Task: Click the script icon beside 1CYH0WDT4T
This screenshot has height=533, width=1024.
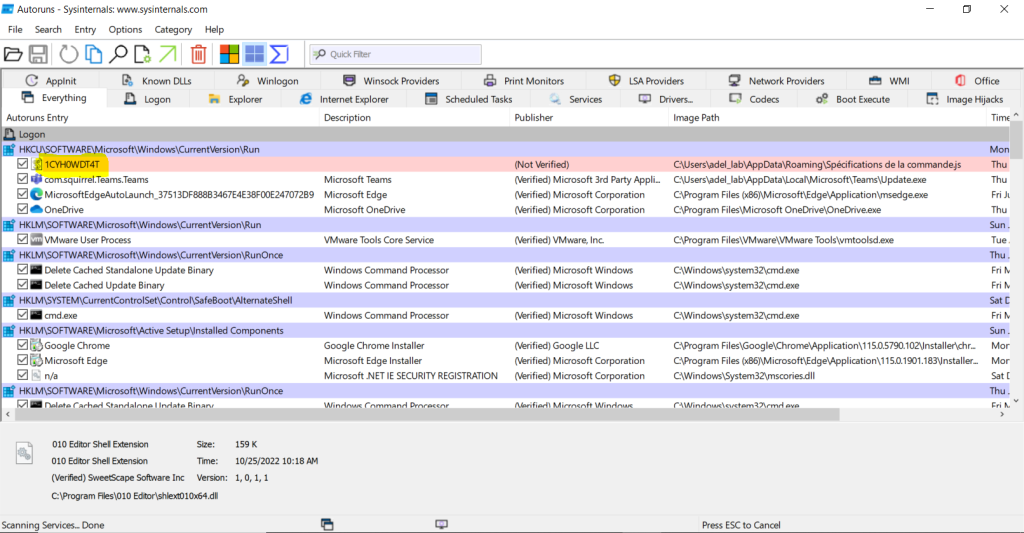Action: tap(37, 164)
